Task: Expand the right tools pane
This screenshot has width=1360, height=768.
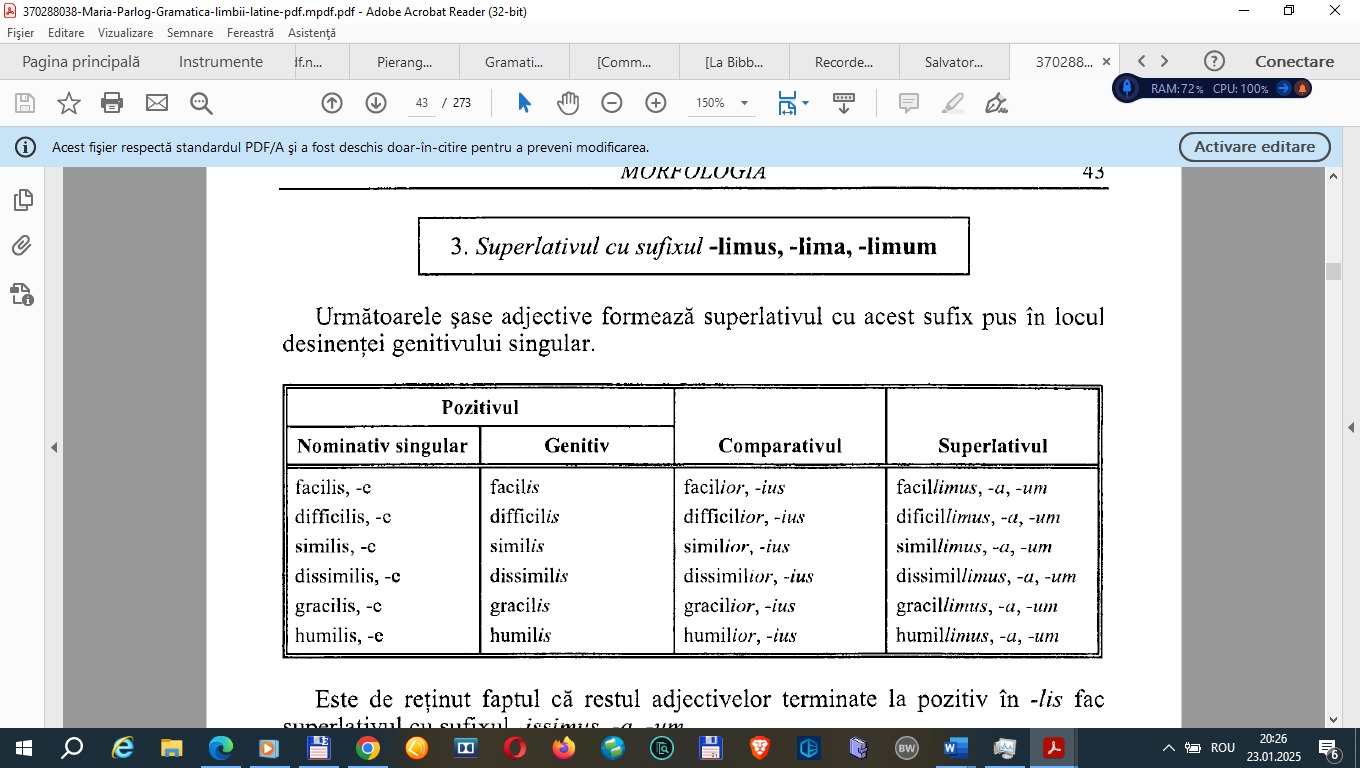Action: coord(1351,427)
